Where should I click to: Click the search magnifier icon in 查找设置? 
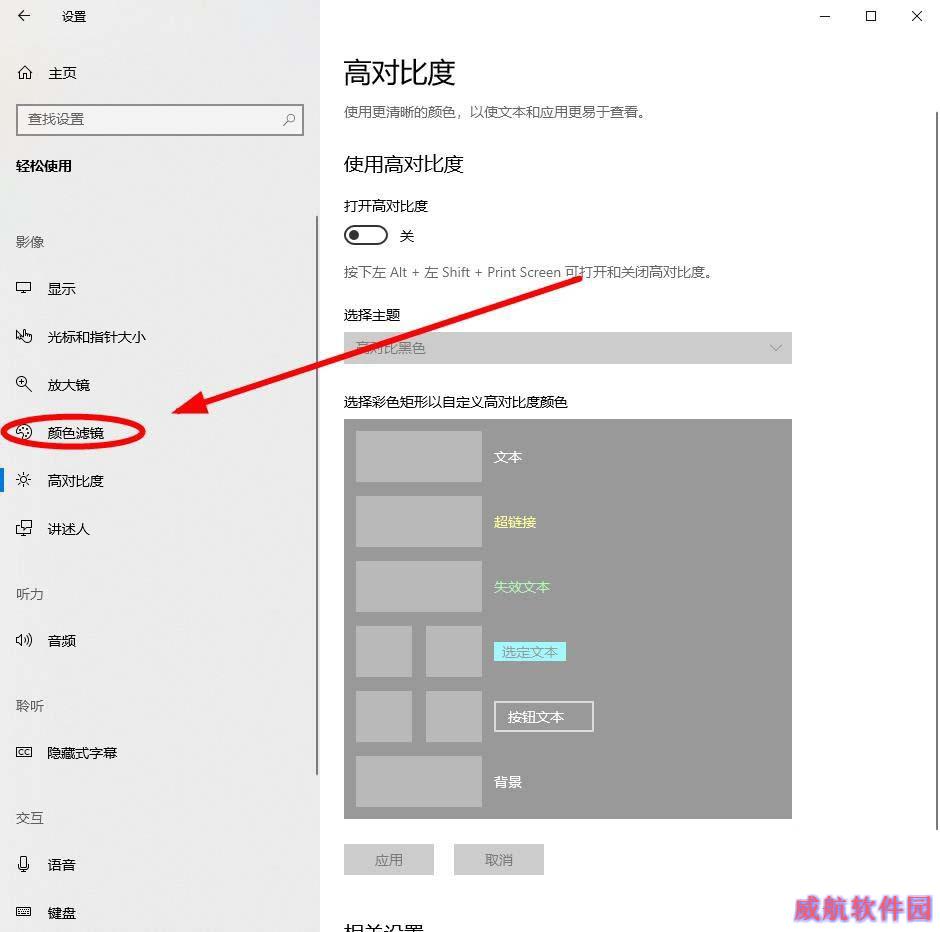289,119
